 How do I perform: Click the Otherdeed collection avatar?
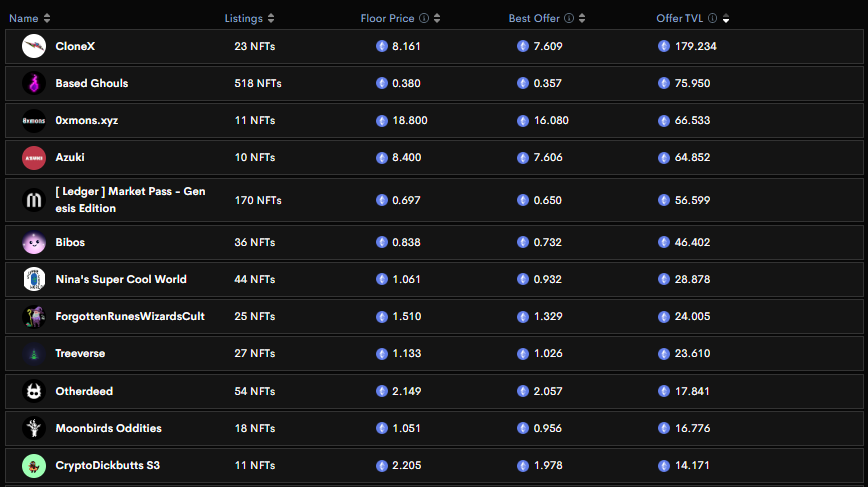tap(34, 391)
